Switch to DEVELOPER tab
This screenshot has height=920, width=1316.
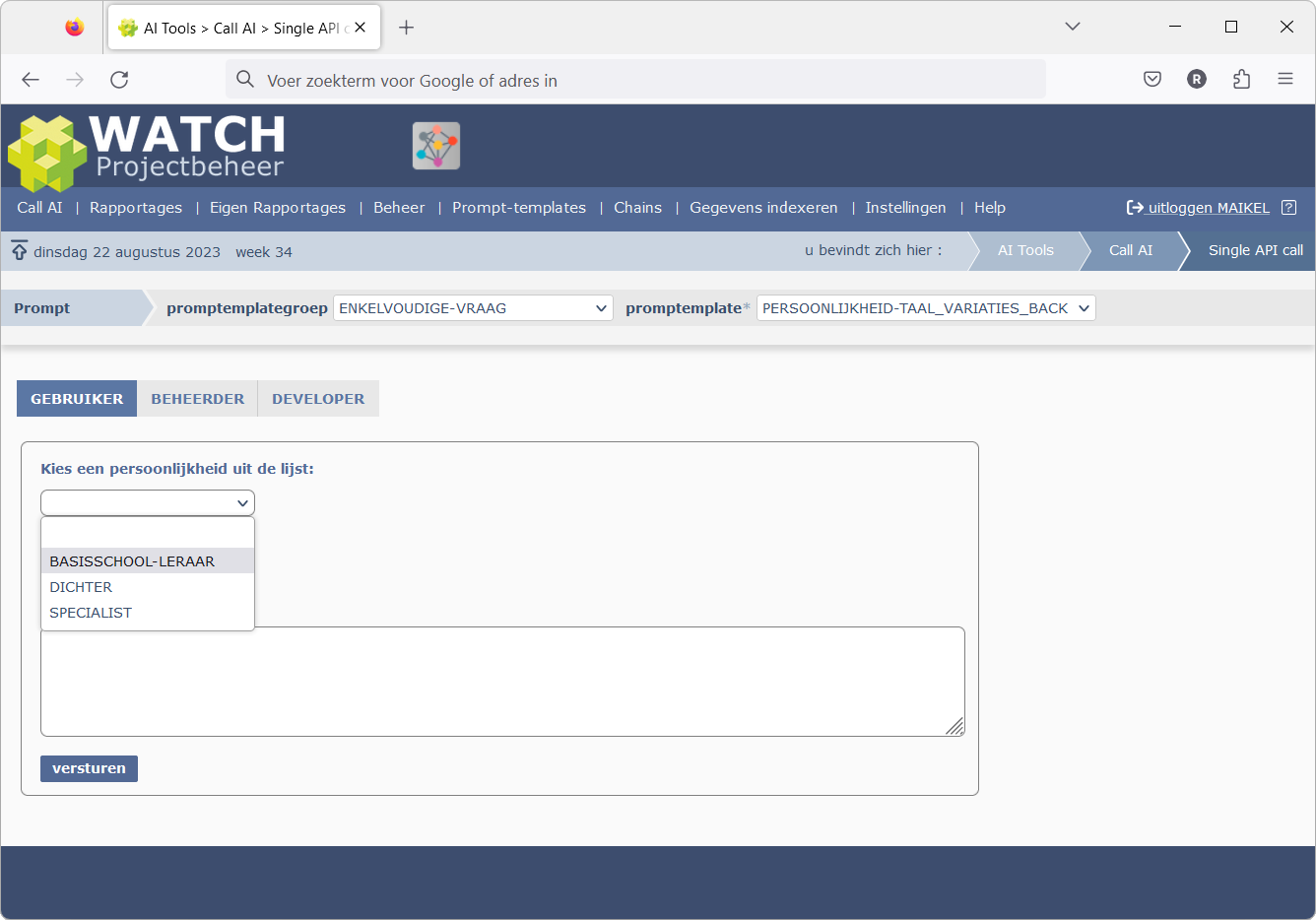coord(318,399)
